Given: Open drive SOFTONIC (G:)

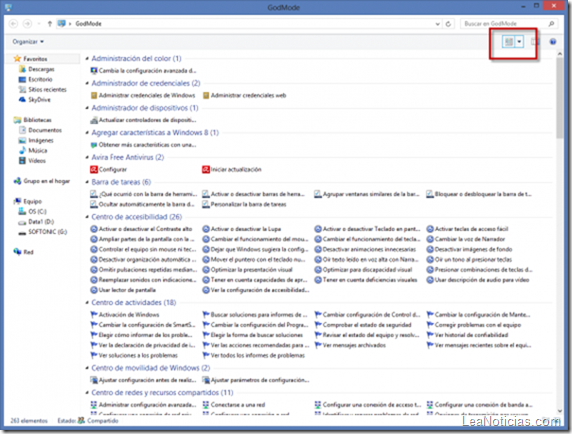Looking at the screenshot, I should [43, 232].
